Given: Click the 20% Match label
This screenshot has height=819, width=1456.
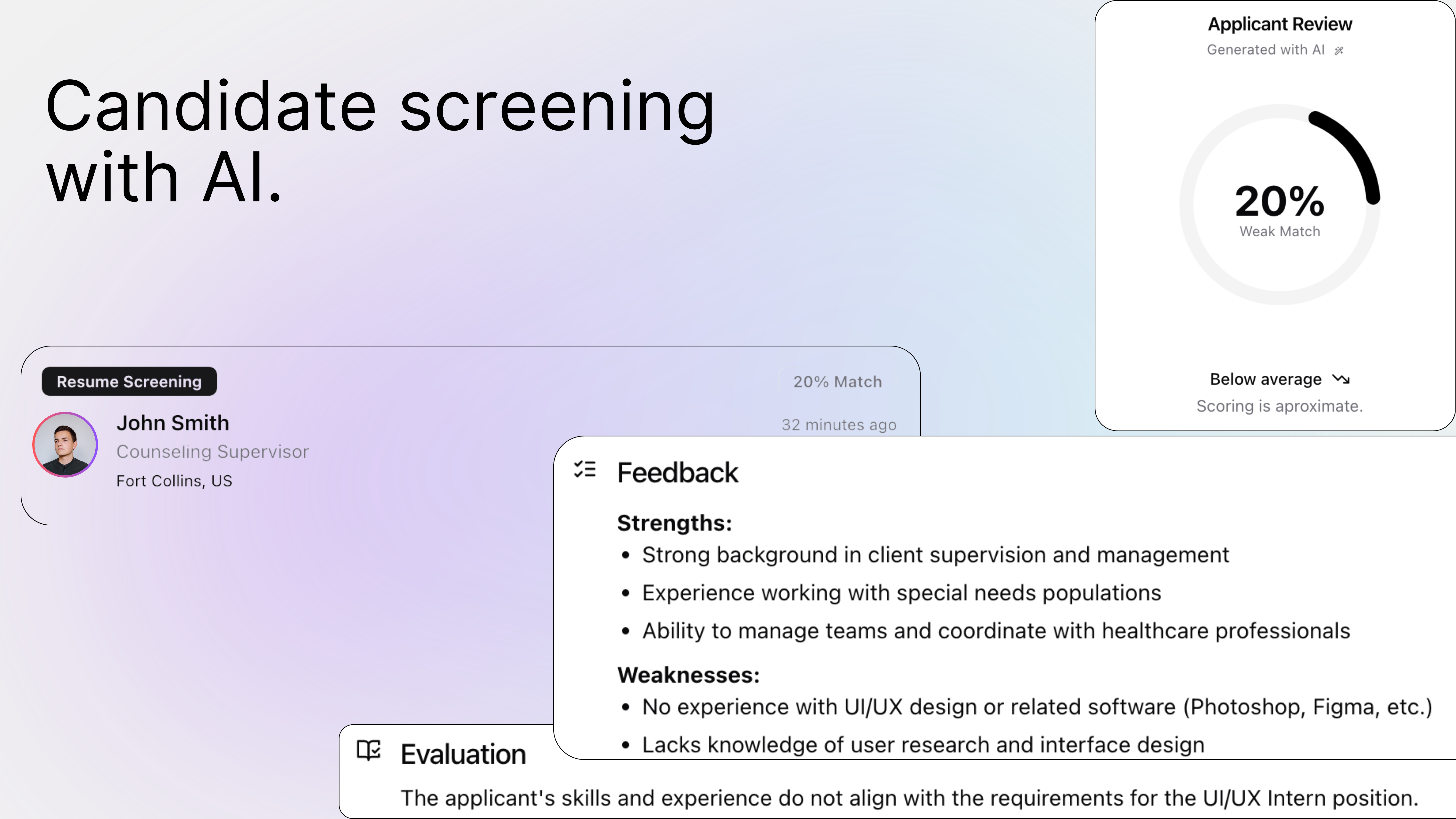Looking at the screenshot, I should coord(837,382).
